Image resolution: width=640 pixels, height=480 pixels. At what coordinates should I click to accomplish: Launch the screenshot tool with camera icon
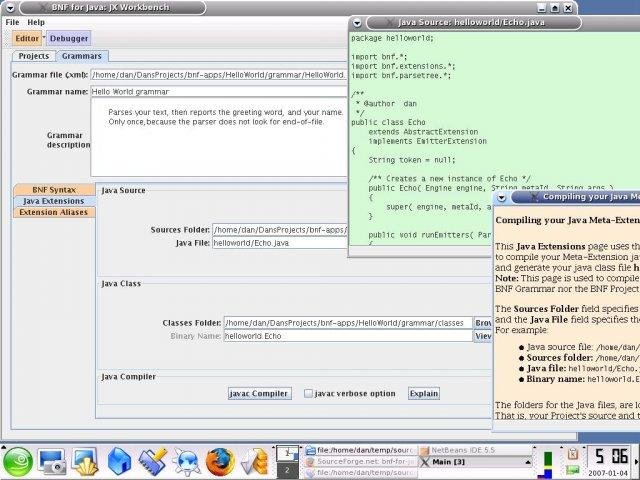[51, 462]
